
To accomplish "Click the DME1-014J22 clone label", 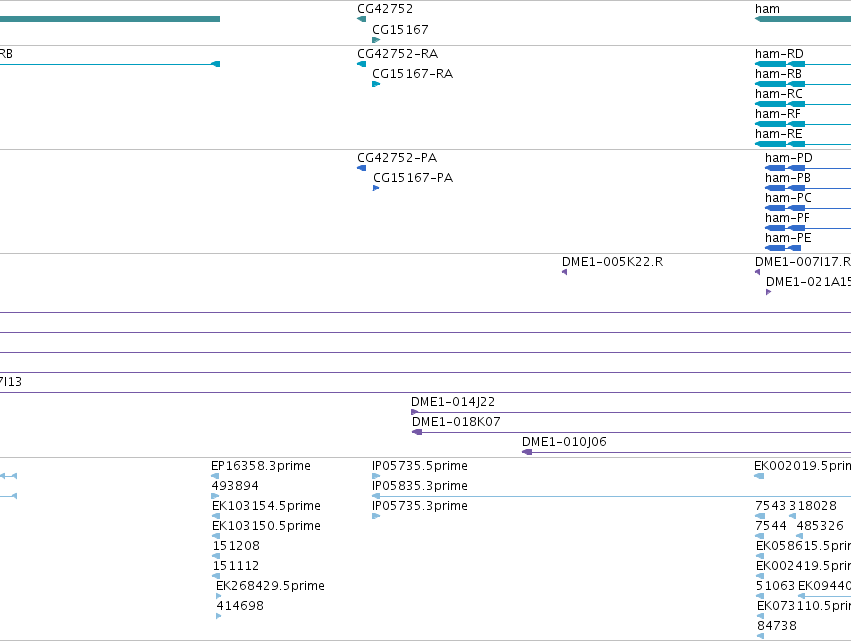I will [453, 402].
